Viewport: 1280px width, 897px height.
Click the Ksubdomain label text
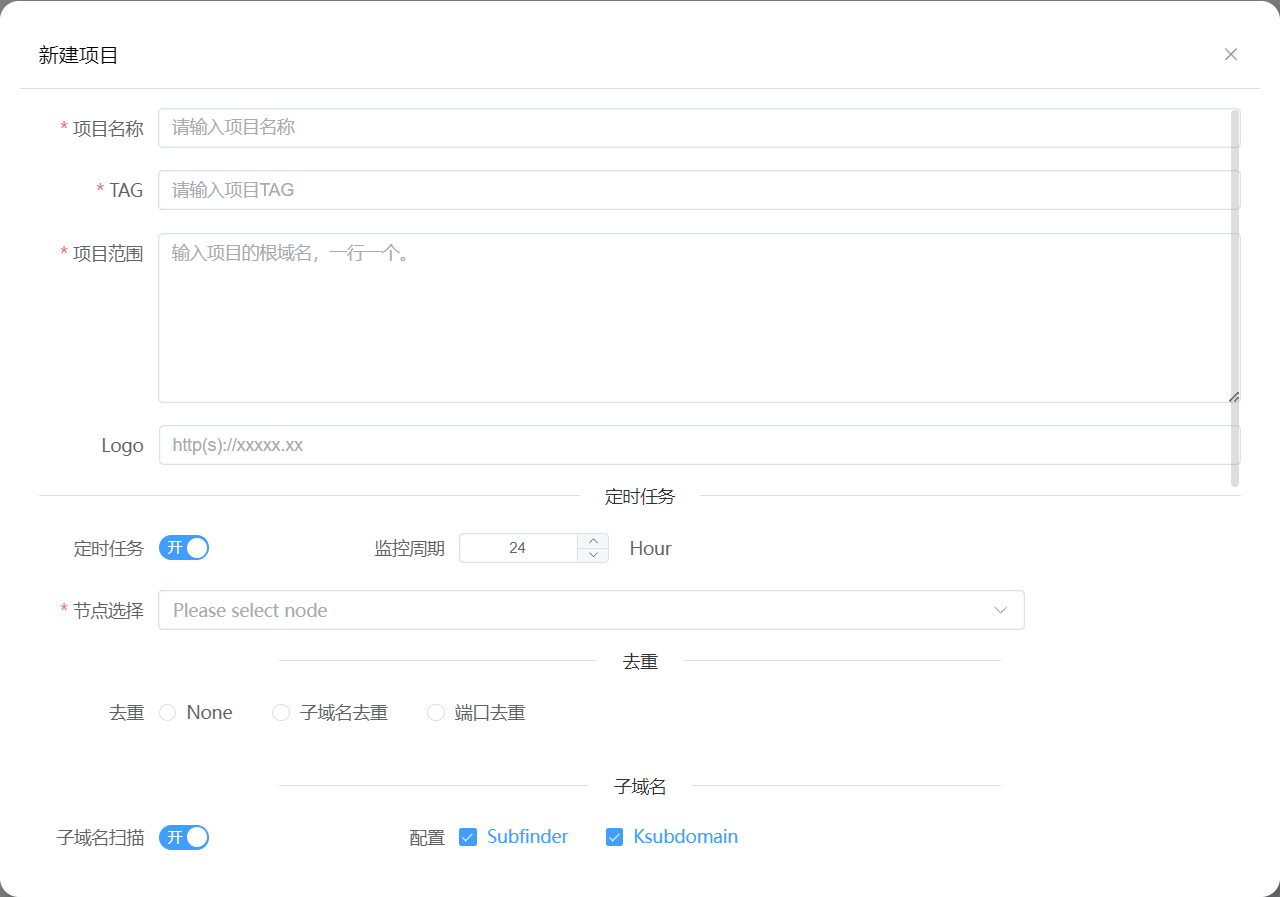coord(686,837)
